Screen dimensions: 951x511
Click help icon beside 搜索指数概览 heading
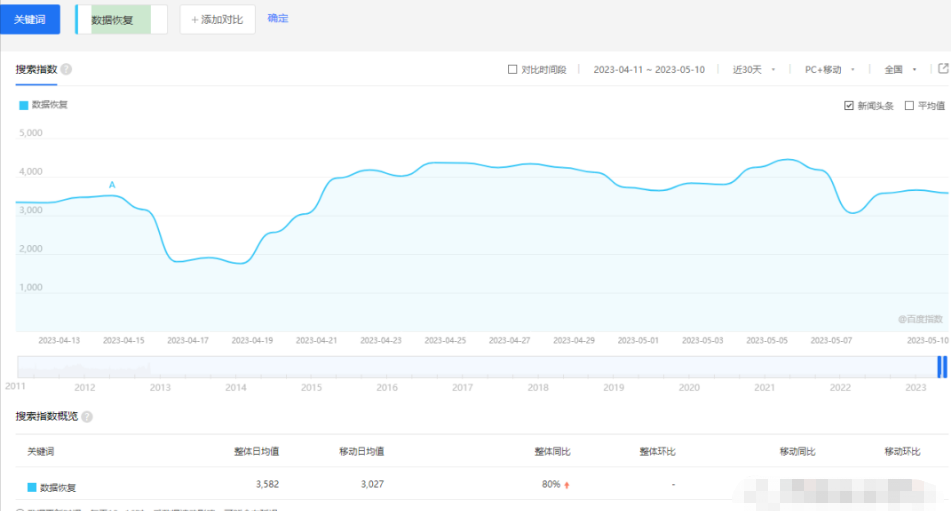[87, 416]
